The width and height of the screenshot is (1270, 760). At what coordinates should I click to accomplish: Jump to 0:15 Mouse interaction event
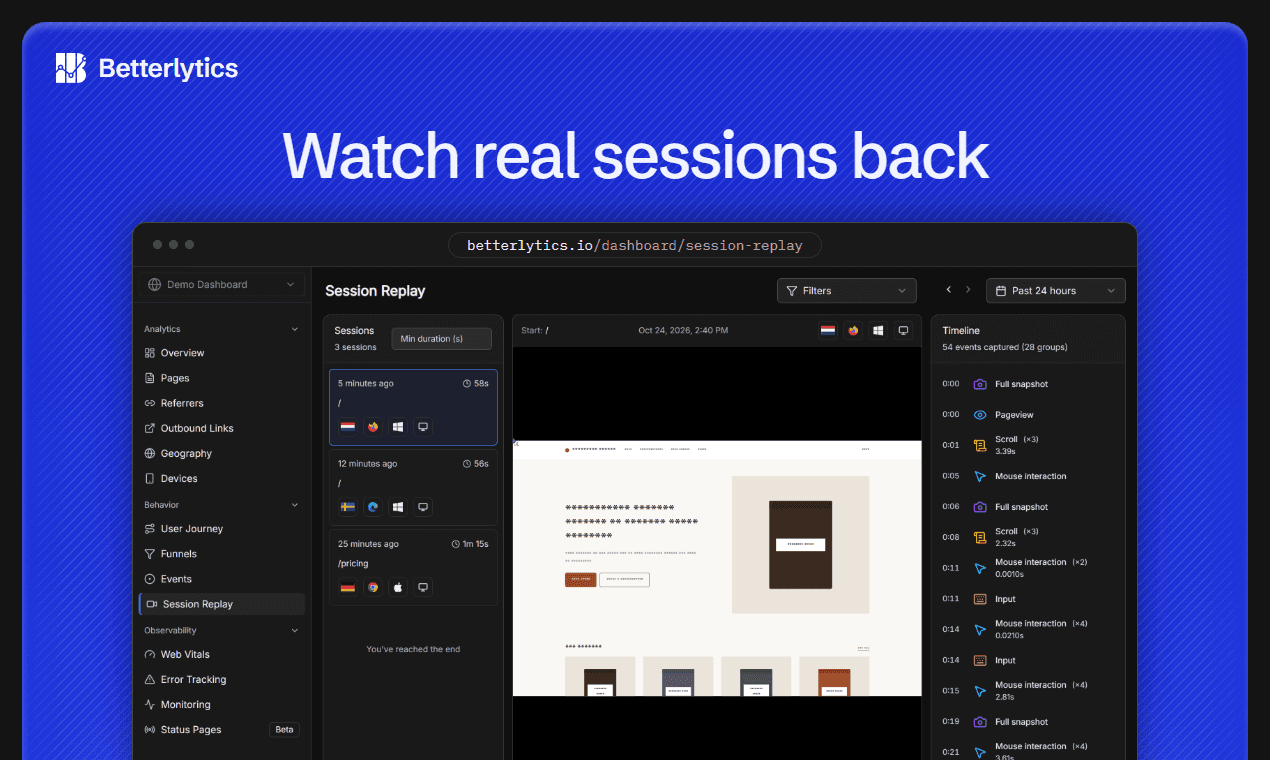click(1028, 691)
